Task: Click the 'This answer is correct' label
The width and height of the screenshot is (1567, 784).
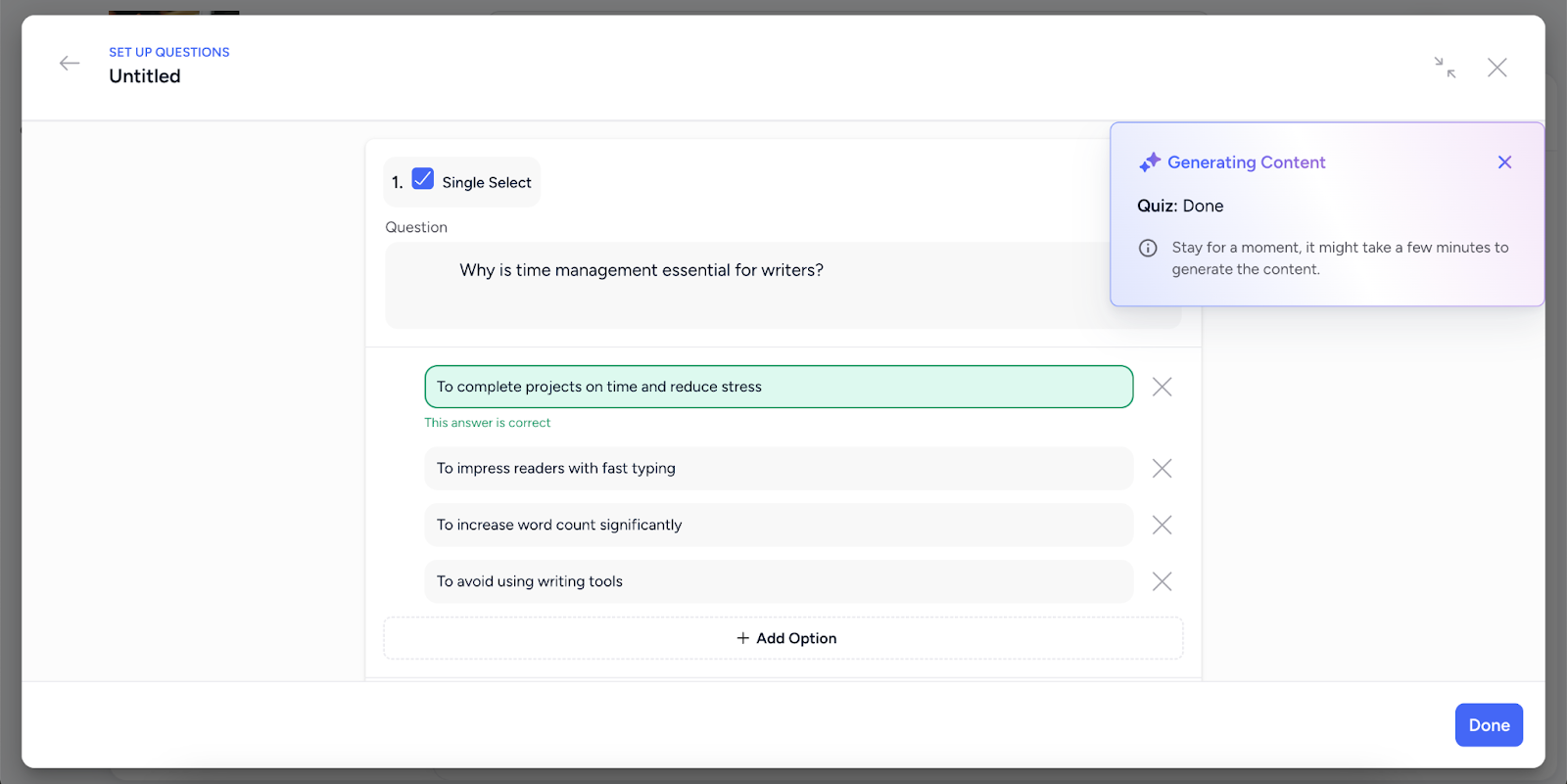Action: pyautogui.click(x=488, y=423)
